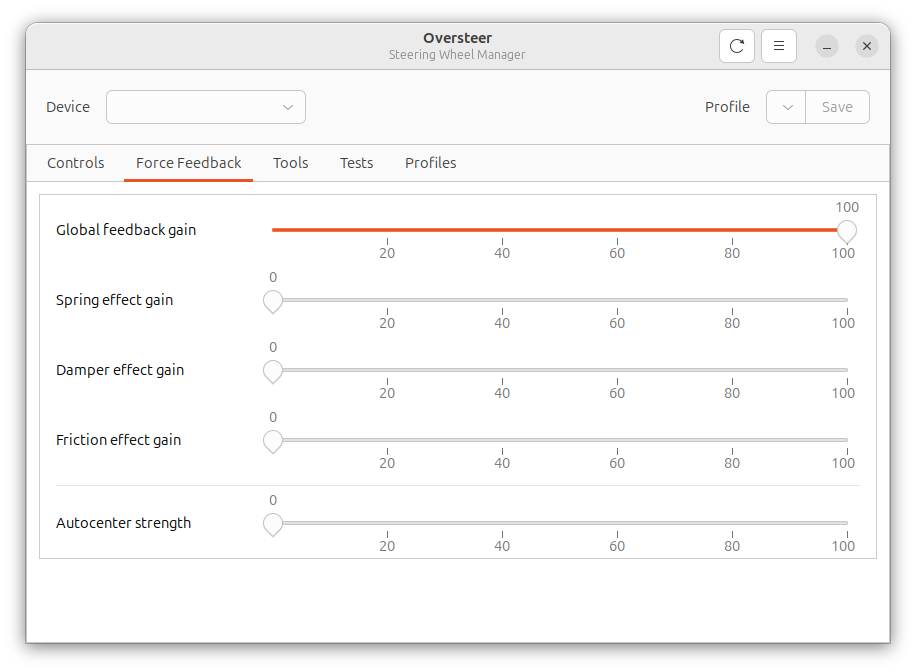This screenshot has width=916, height=672.
Task: Open the hamburger menu
Action: pyautogui.click(x=779, y=46)
